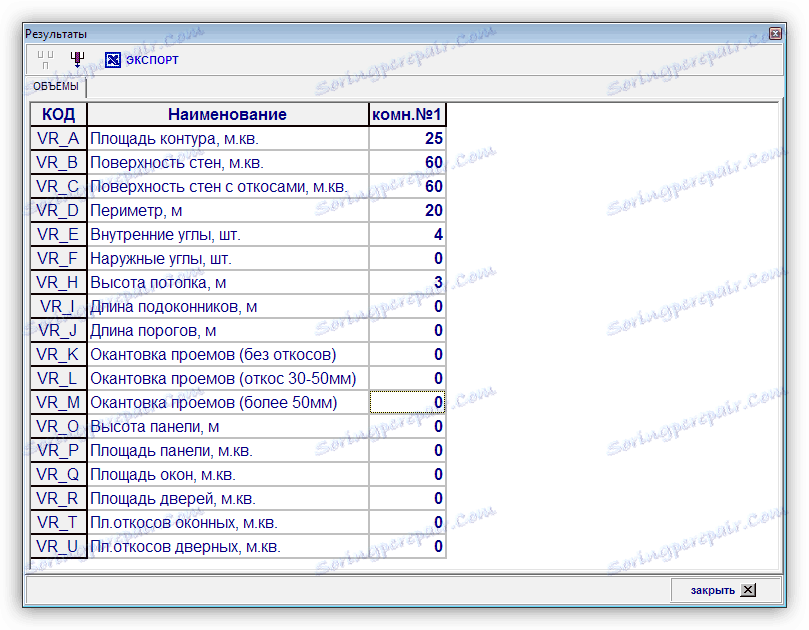Click the grayed-out squares toolbar icon
This screenshot has width=809, height=630.
(45, 60)
